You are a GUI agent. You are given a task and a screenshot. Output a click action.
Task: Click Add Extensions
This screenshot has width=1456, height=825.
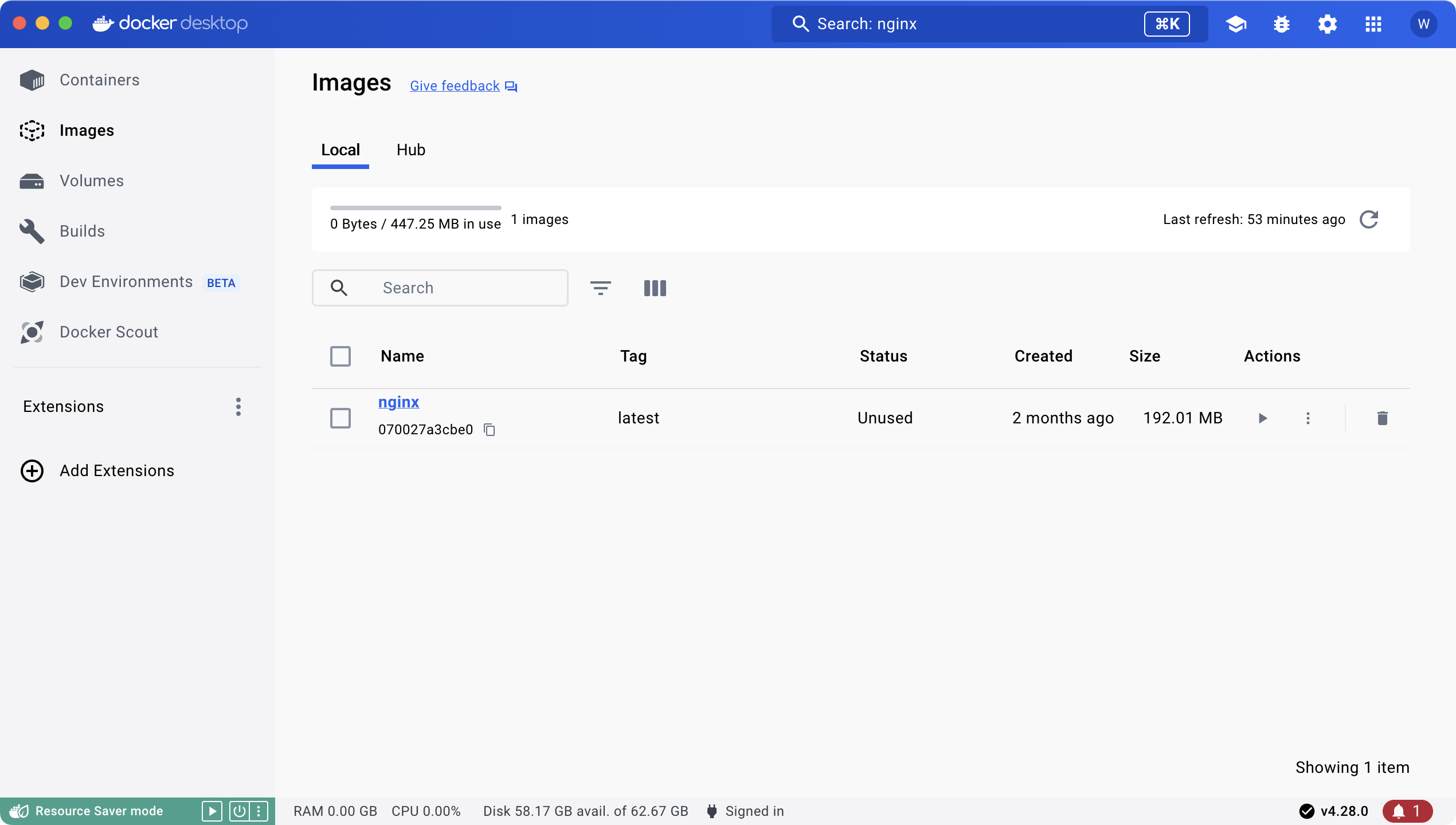point(97,470)
